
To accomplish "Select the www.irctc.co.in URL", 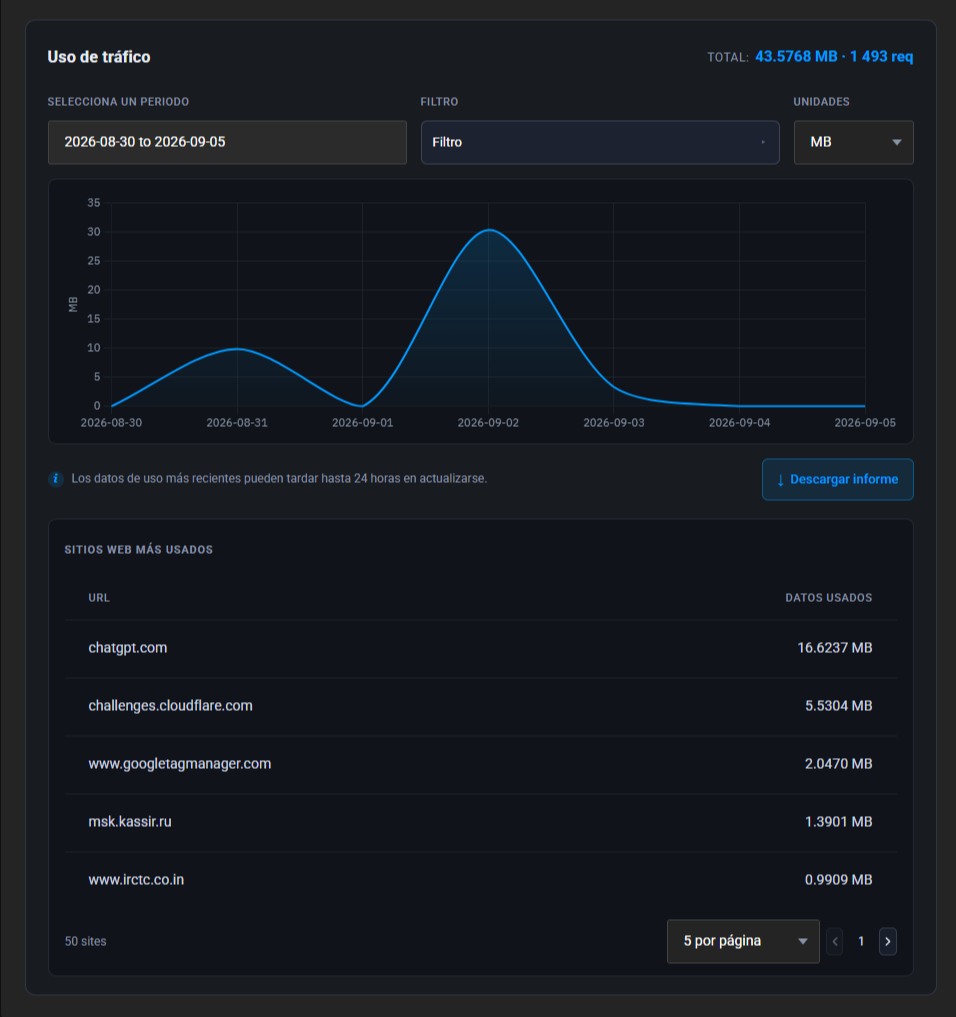I will tap(136, 879).
